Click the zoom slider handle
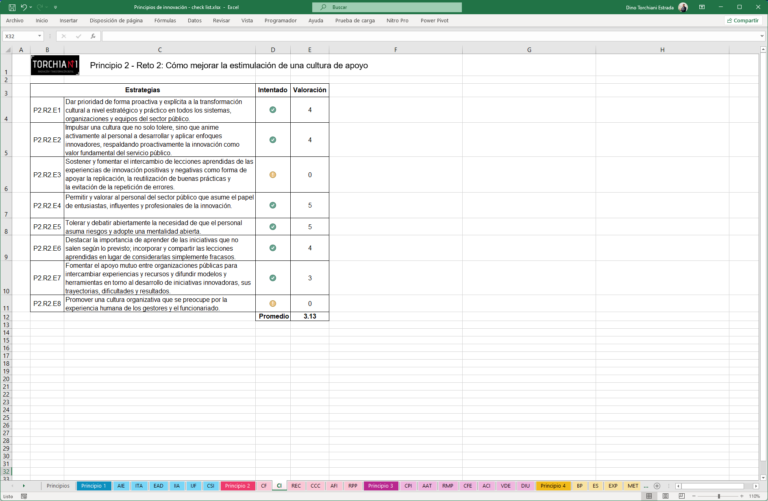Image resolution: width=768 pixels, height=501 pixels. pyautogui.click(x=719, y=496)
